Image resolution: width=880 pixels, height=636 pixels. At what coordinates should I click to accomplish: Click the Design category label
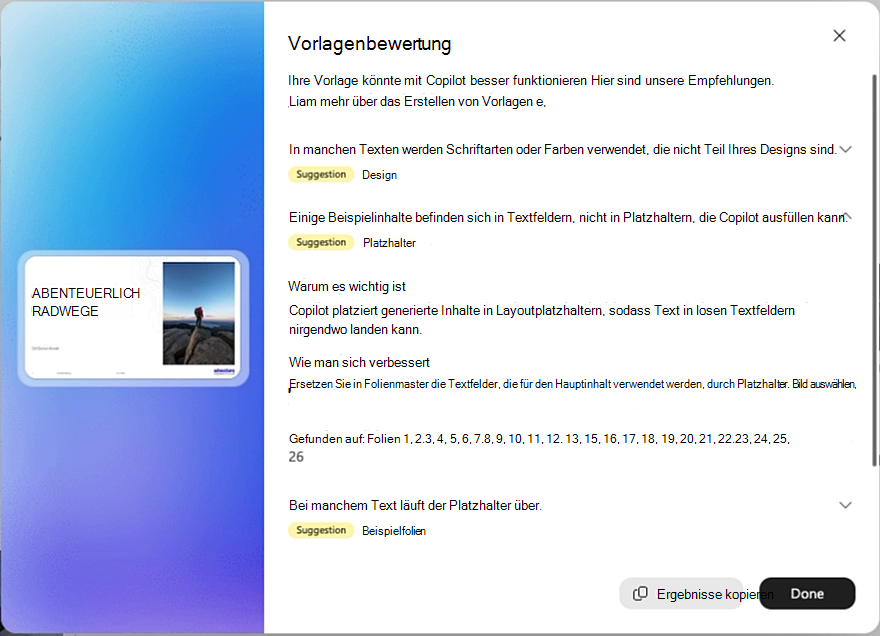pos(379,175)
